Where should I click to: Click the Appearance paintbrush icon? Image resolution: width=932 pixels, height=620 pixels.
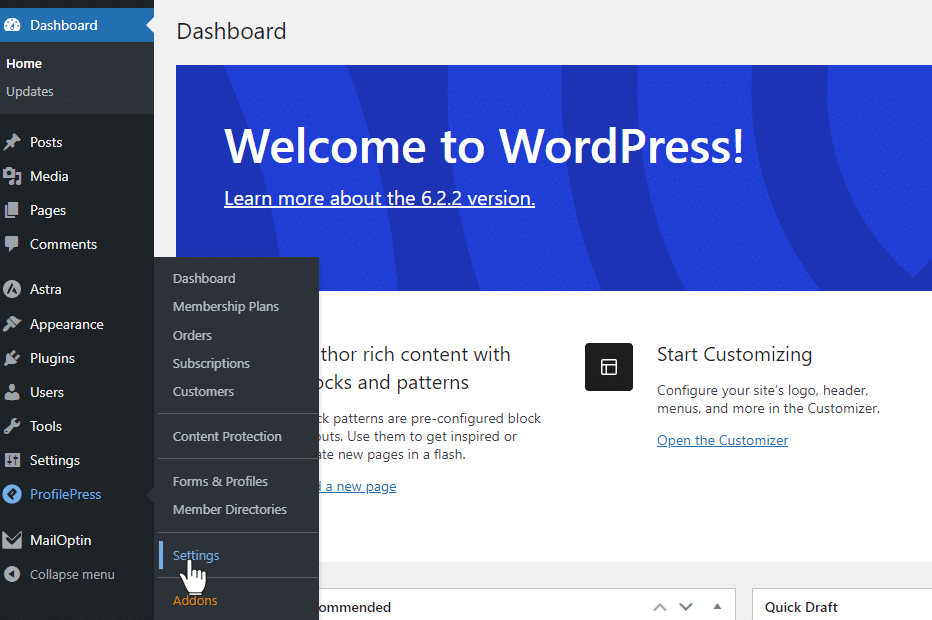[12, 324]
